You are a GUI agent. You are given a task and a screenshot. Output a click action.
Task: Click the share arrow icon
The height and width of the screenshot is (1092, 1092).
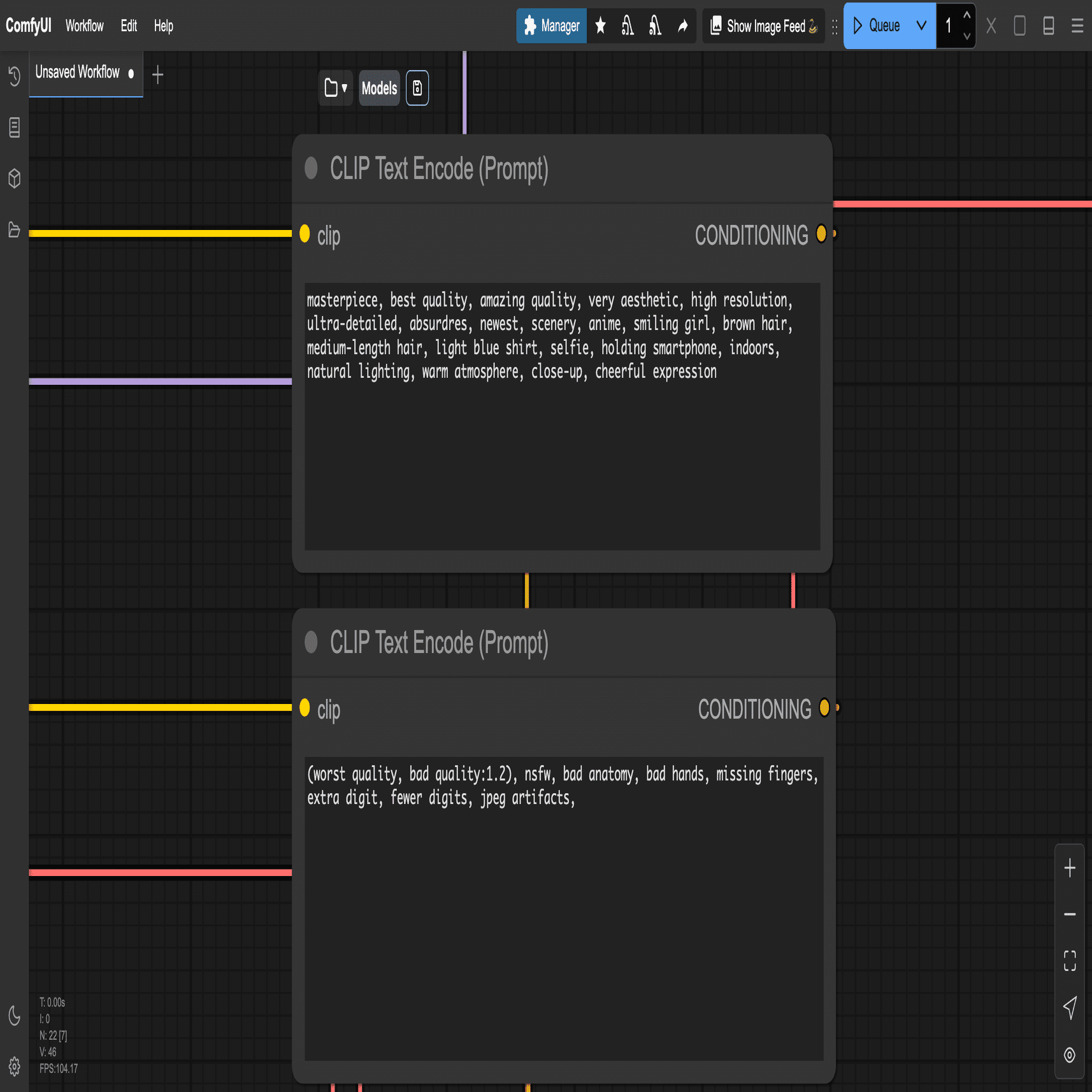click(683, 26)
